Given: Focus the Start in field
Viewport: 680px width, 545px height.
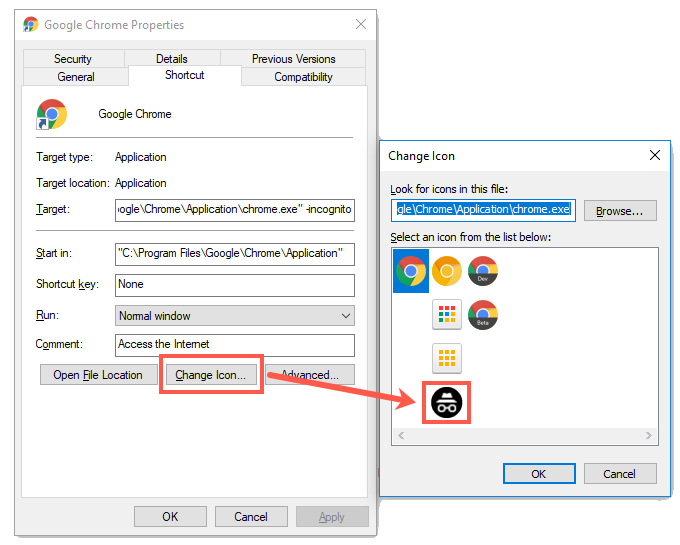Looking at the screenshot, I should tap(235, 254).
